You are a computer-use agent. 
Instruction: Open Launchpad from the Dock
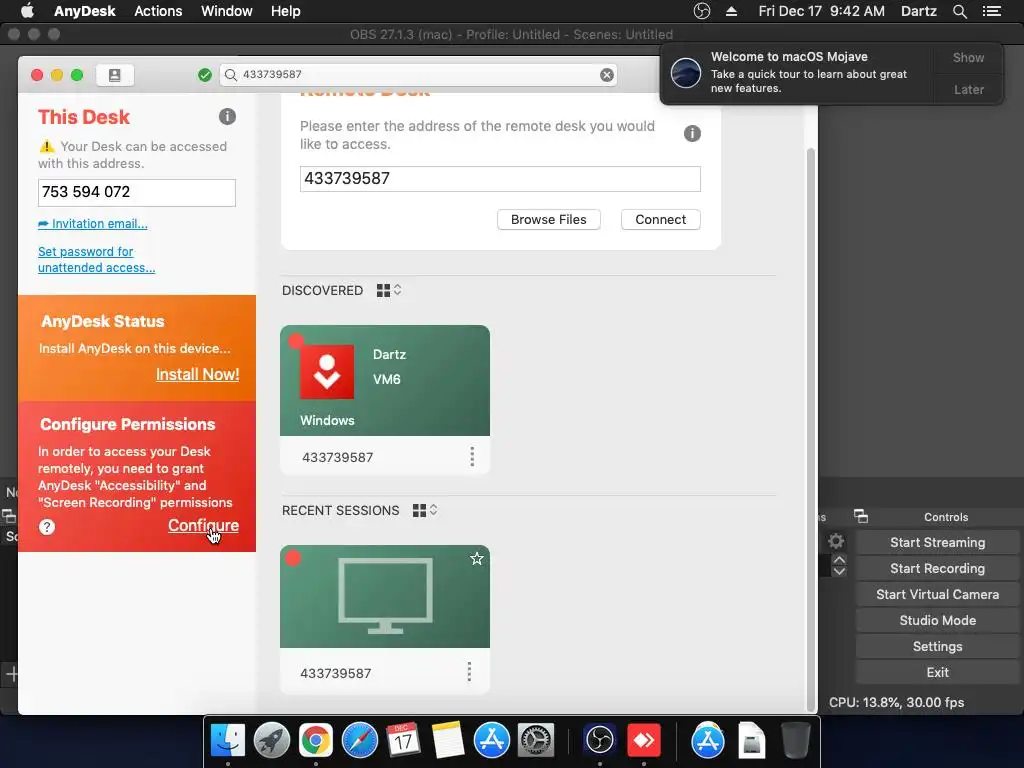tap(272, 741)
